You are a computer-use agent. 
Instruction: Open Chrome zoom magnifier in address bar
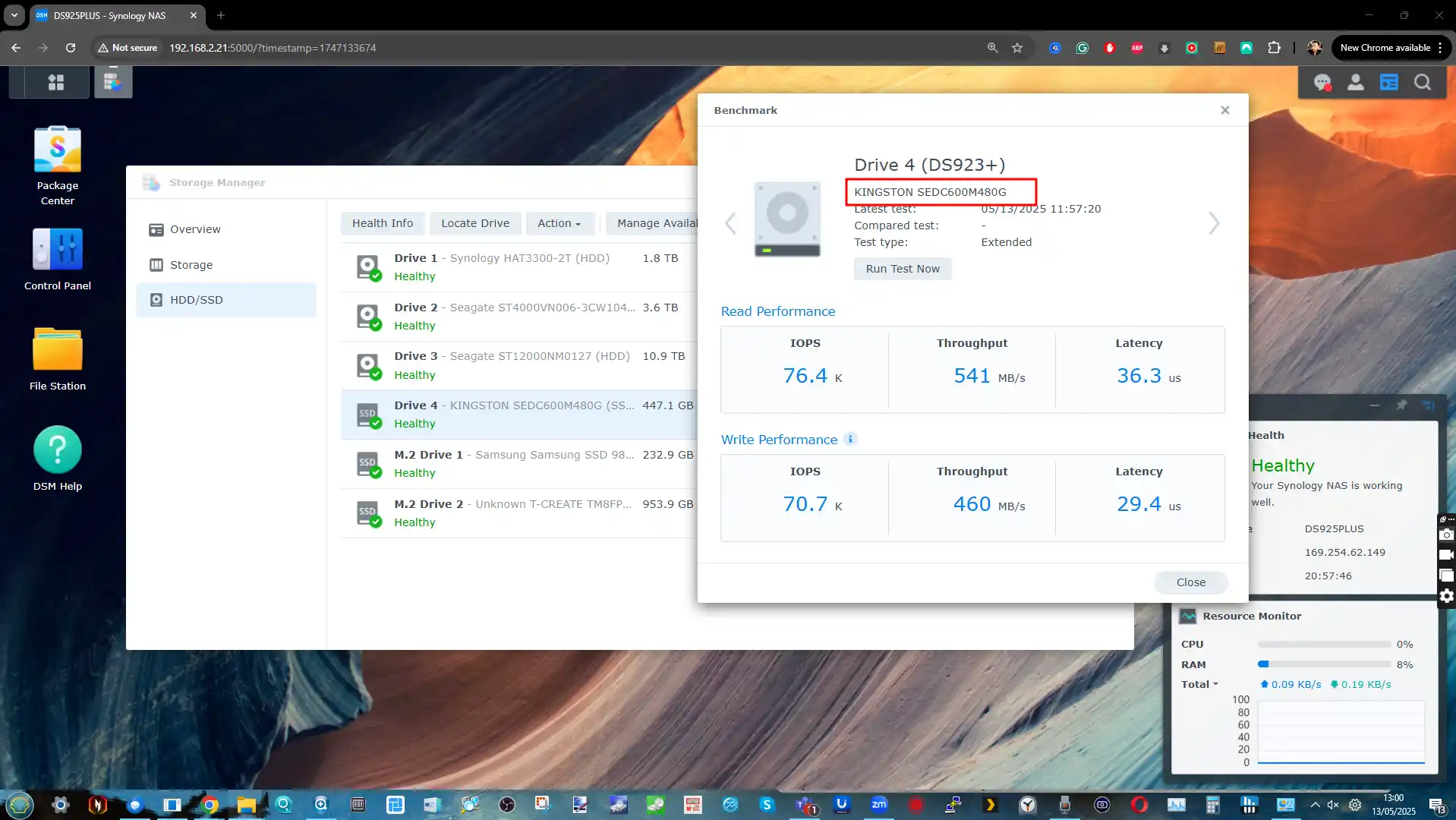(992, 48)
